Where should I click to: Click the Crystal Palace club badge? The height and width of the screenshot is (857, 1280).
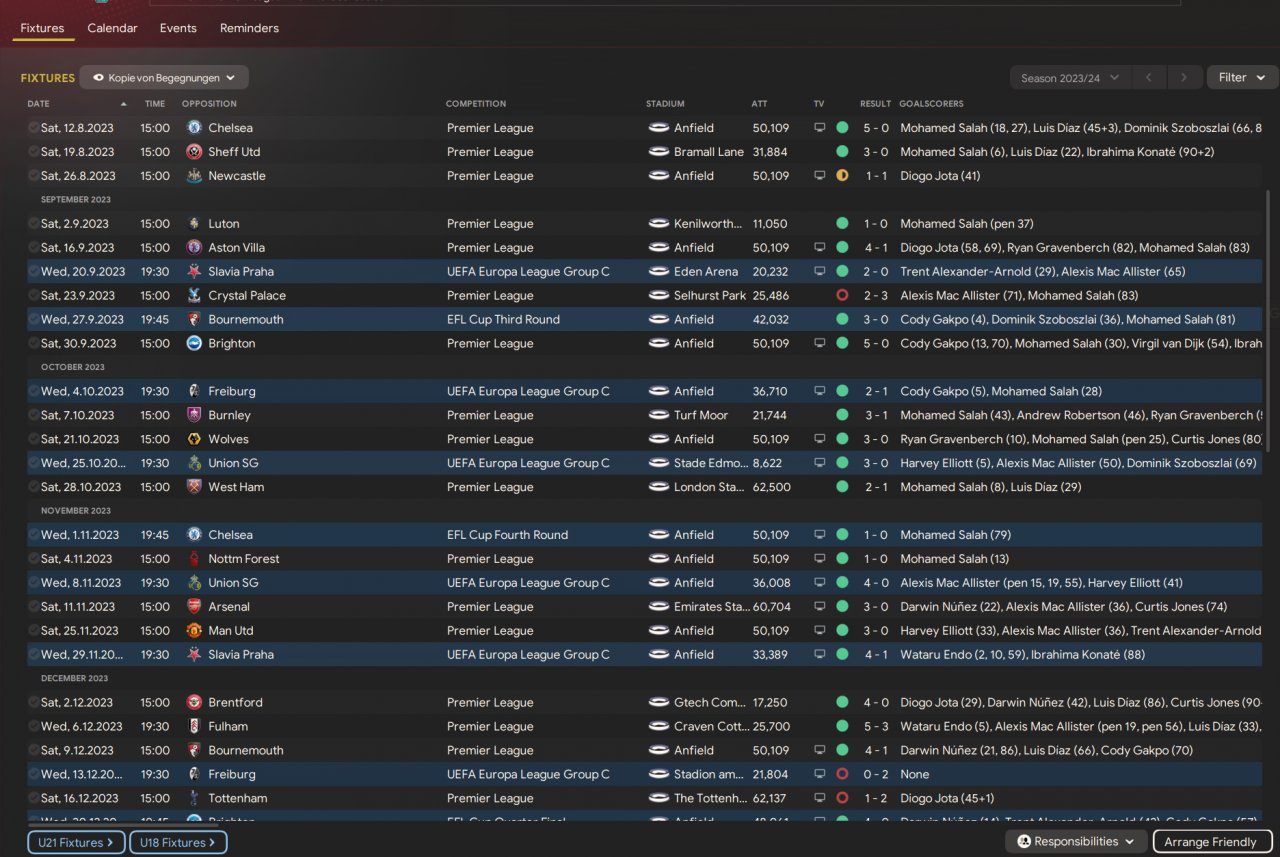pos(194,296)
